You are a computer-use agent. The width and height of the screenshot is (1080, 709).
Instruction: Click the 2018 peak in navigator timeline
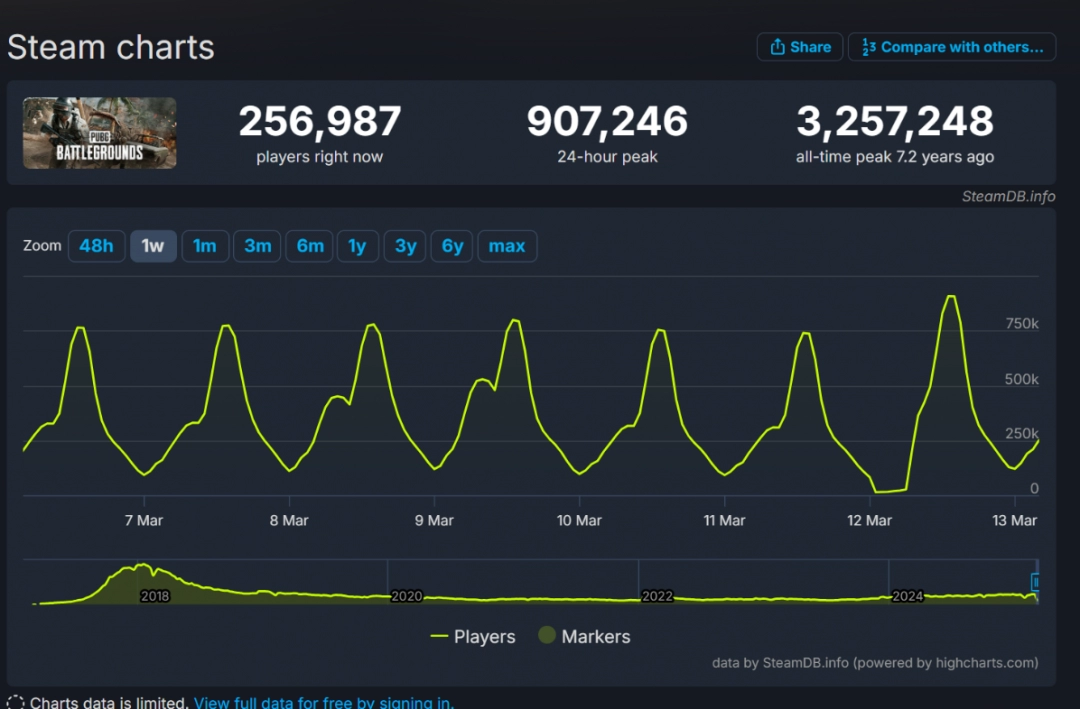point(143,567)
